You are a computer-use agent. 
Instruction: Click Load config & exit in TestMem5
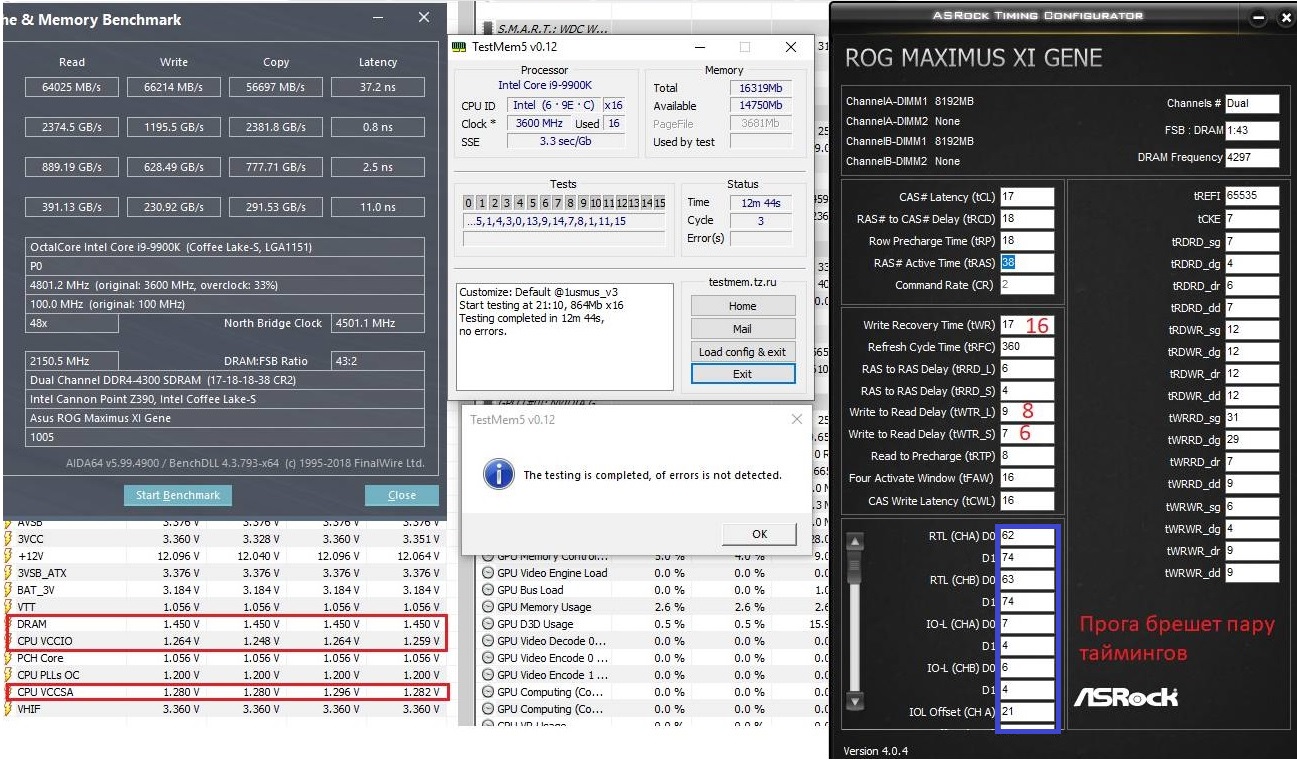pos(742,351)
